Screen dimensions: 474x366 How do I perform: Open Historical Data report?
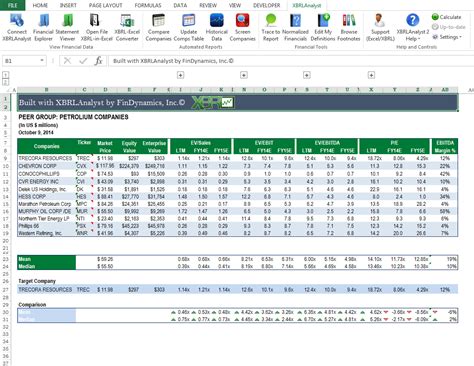217,27
